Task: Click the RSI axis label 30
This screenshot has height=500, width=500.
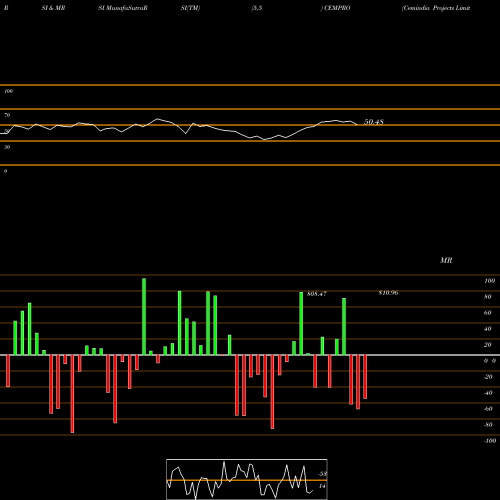Action: tap(7, 147)
